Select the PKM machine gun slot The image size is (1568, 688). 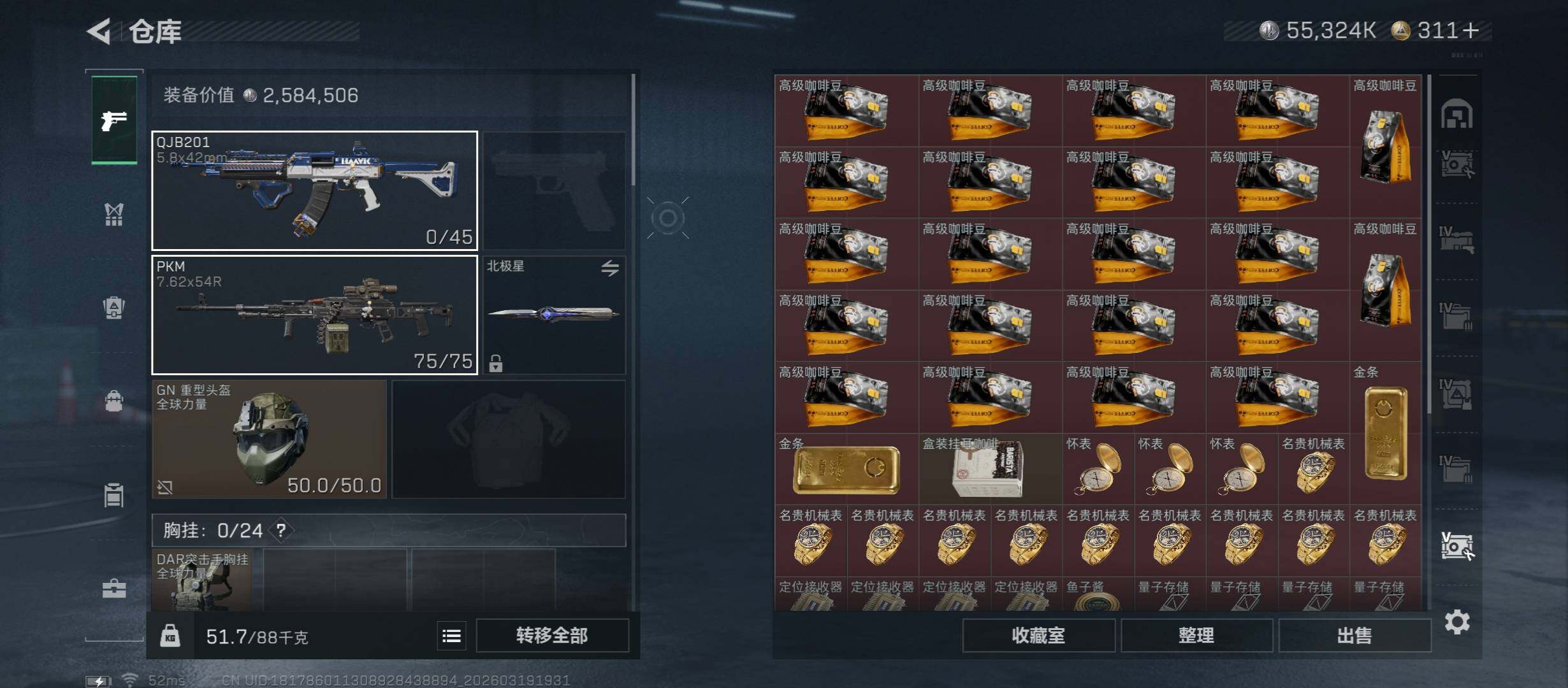point(315,315)
